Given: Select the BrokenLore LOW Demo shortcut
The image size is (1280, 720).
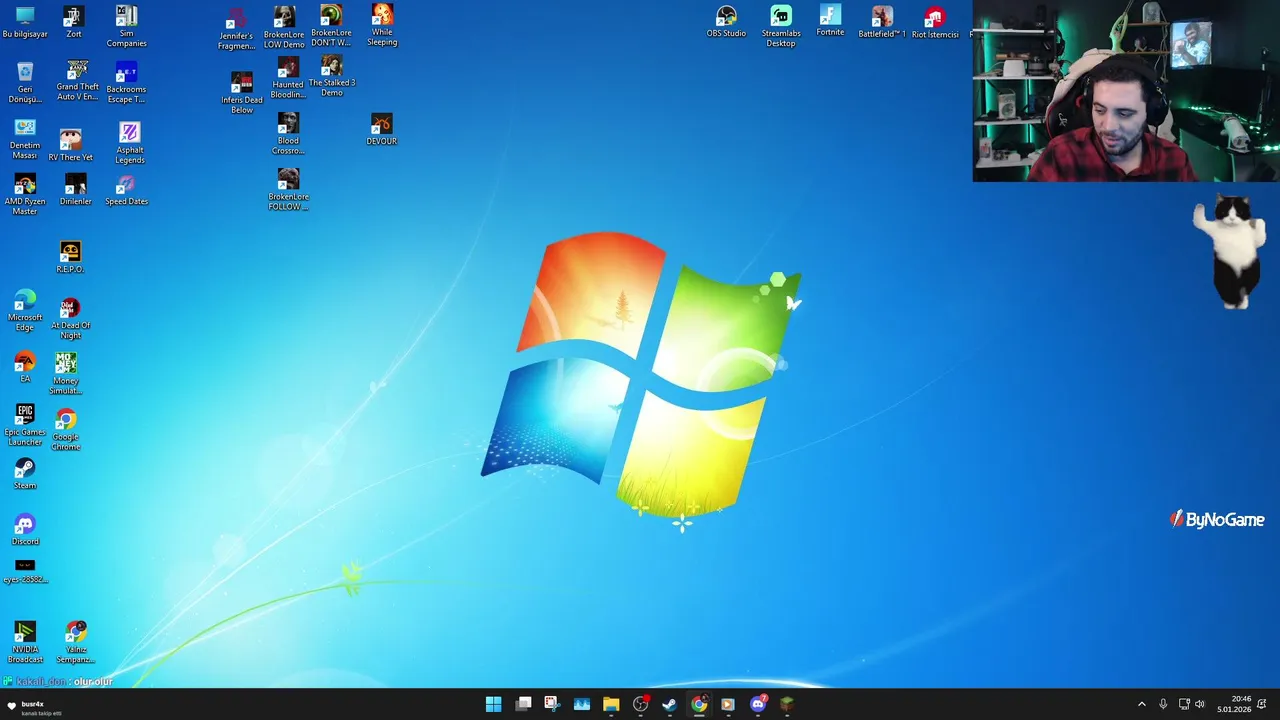Looking at the screenshot, I should pyautogui.click(x=284, y=27).
